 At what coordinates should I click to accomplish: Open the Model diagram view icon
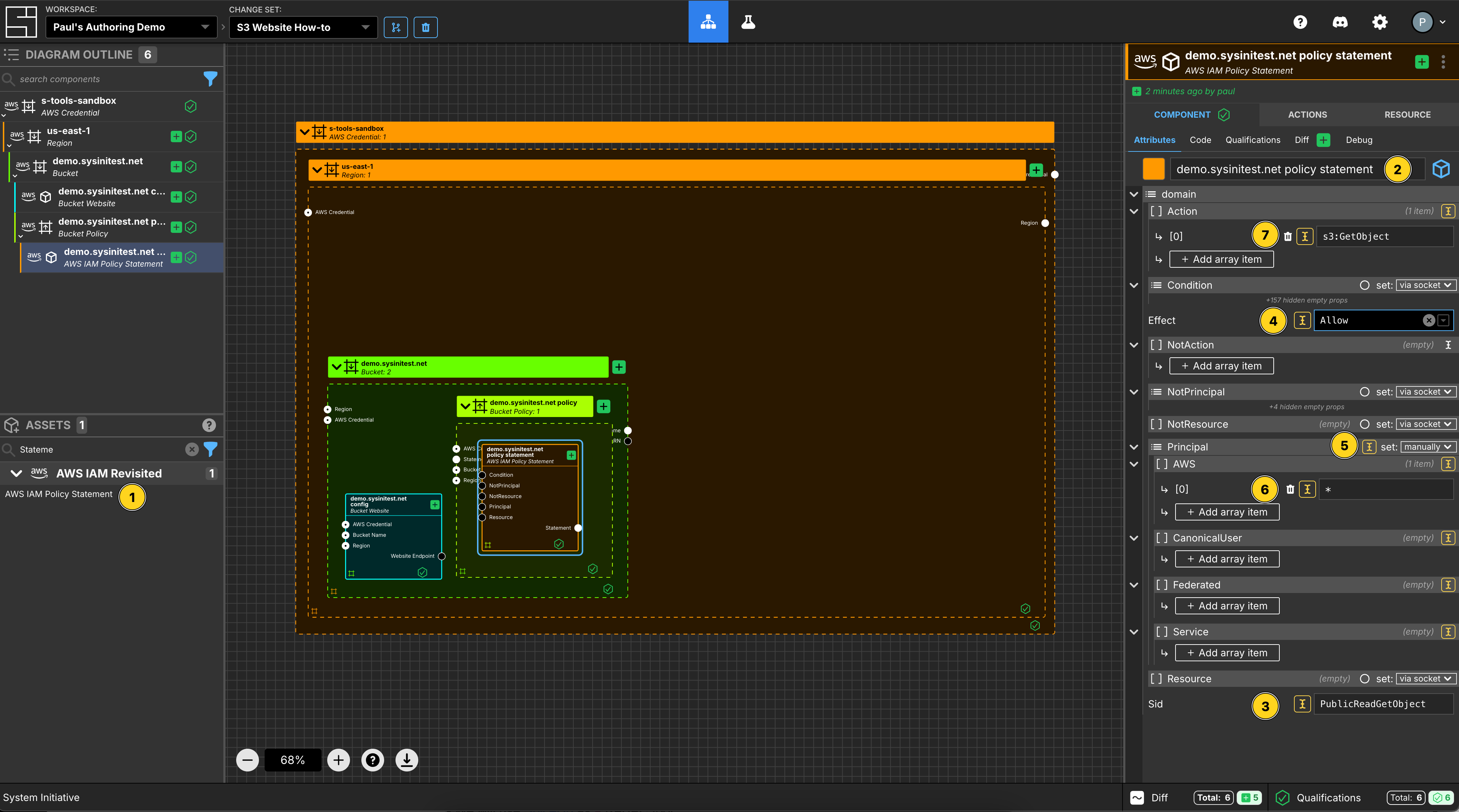coord(708,22)
